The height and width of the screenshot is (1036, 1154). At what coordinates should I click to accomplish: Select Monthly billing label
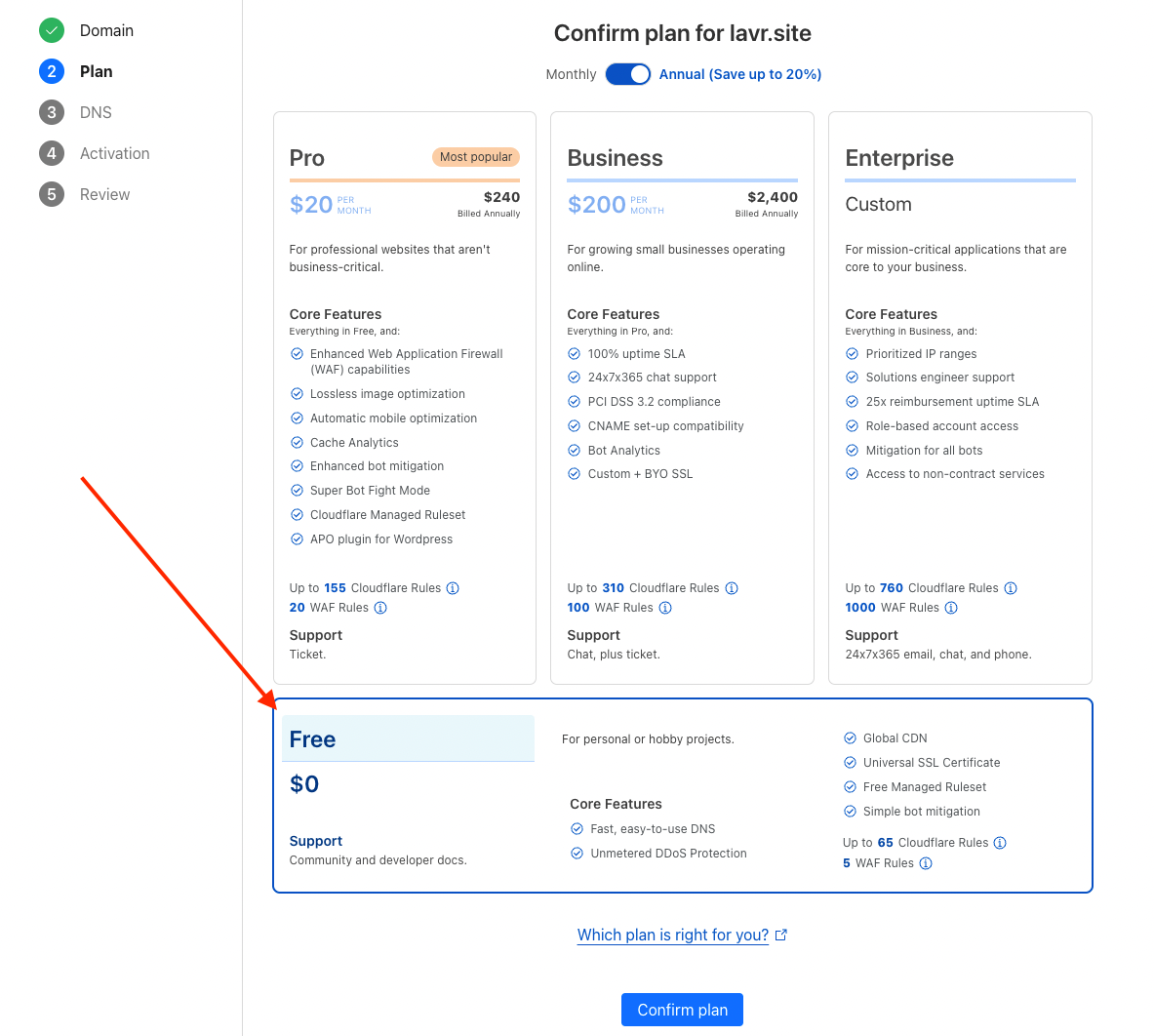pyautogui.click(x=571, y=74)
